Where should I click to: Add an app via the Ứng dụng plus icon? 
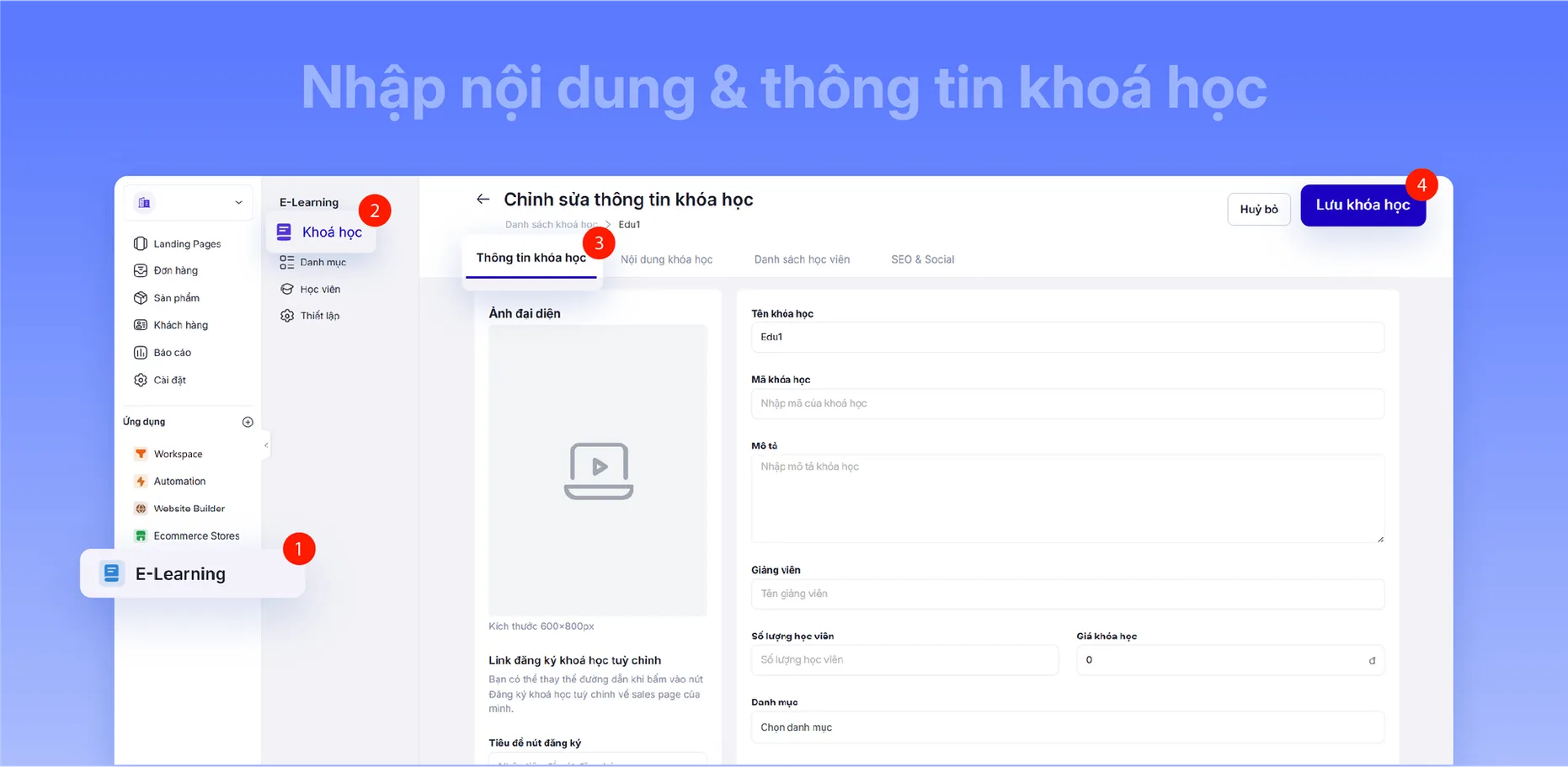[x=248, y=422]
